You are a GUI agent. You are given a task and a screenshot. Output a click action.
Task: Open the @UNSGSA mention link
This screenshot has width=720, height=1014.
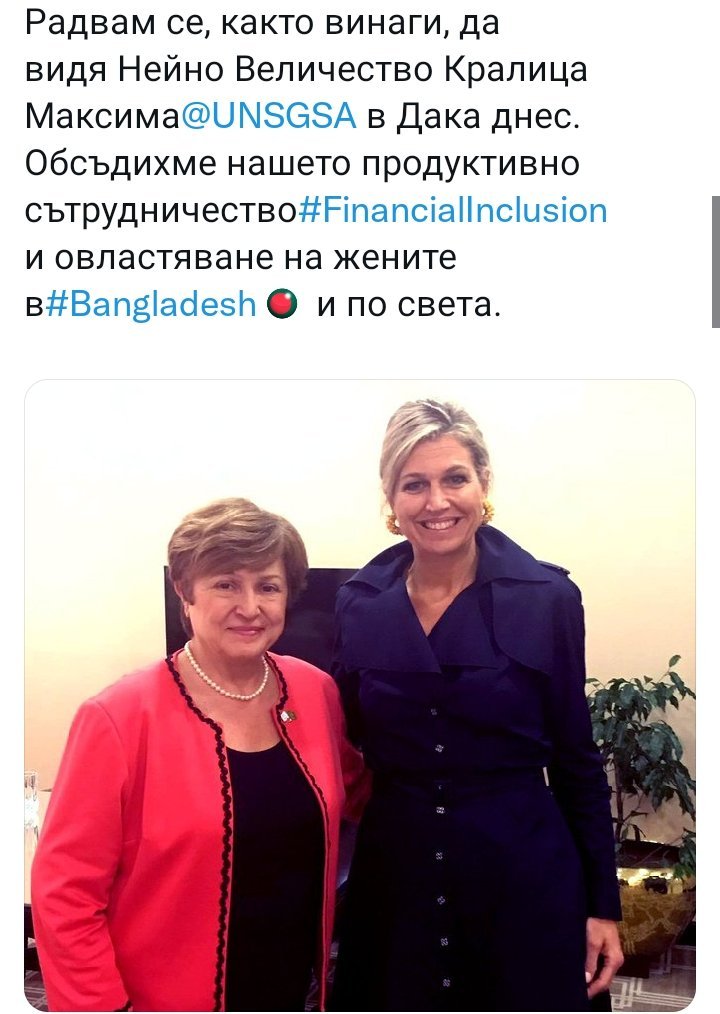(268, 117)
